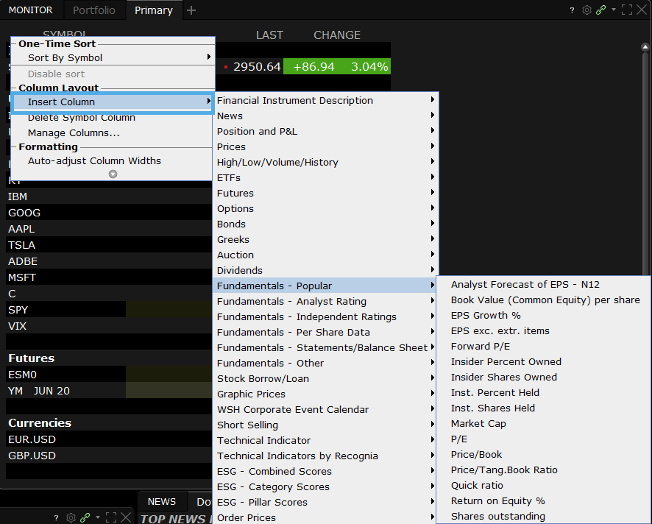Select Auto-adjust Column Widths
Screen dimensions: 652x524
point(94,160)
